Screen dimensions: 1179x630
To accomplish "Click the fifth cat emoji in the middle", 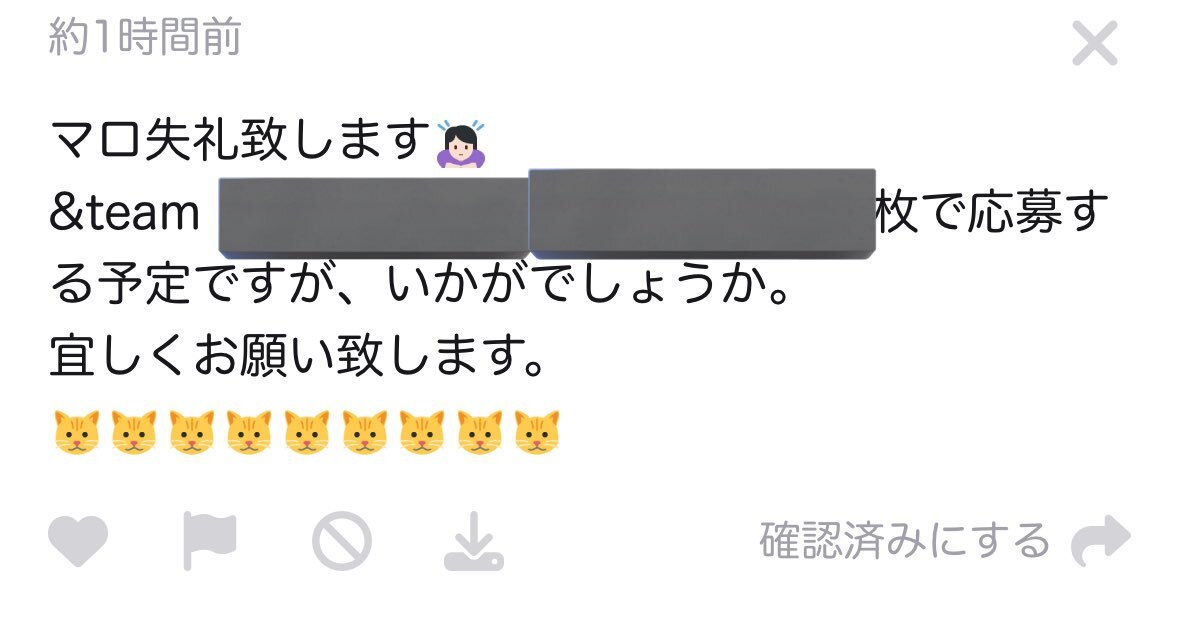I will click(x=307, y=432).
